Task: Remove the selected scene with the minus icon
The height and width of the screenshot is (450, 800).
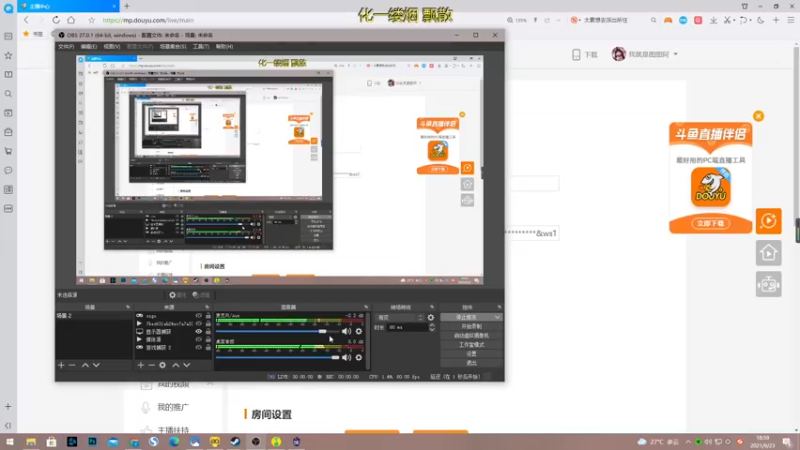Action: coord(72,365)
